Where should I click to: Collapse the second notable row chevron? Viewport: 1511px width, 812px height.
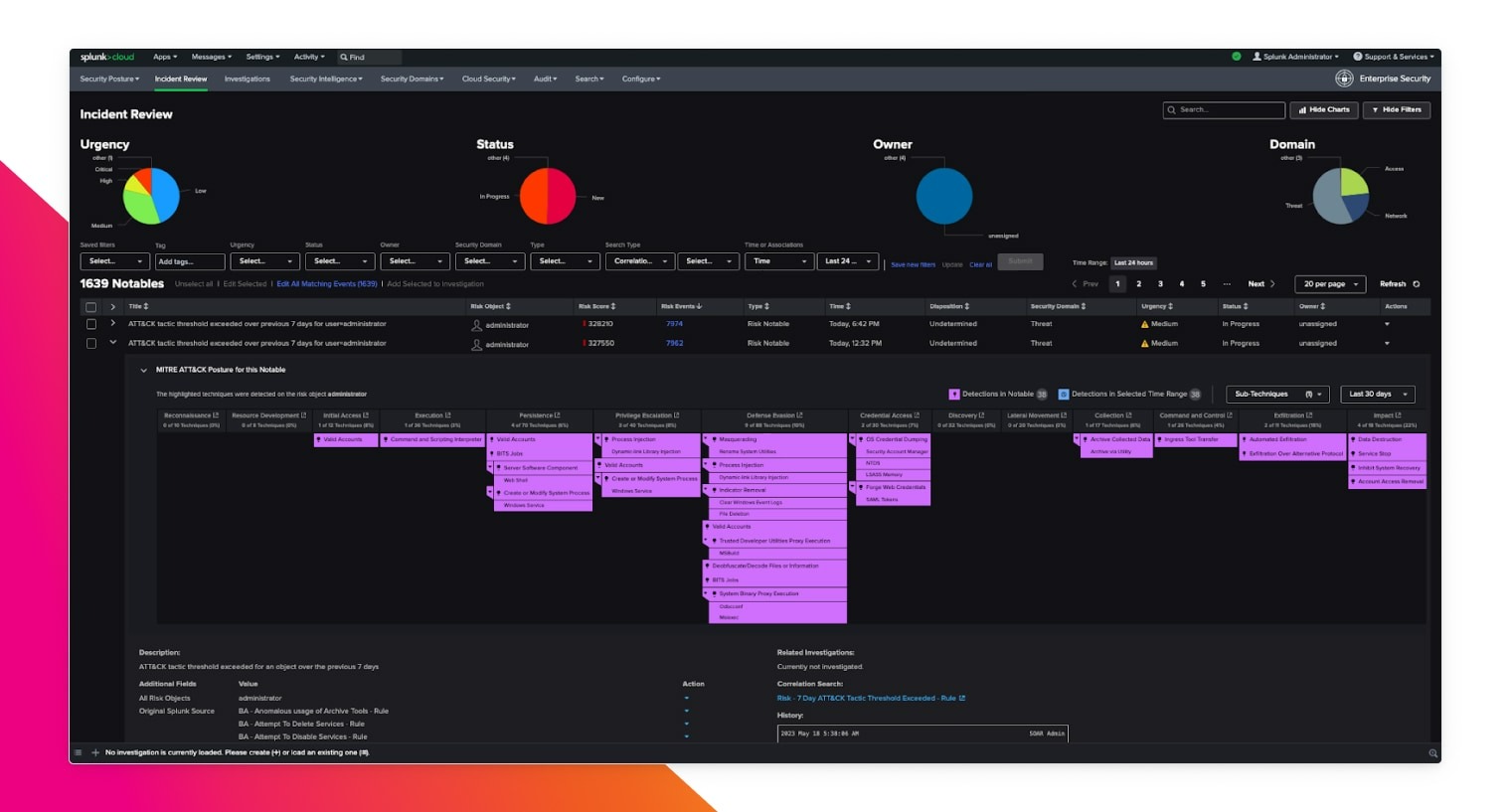point(113,343)
